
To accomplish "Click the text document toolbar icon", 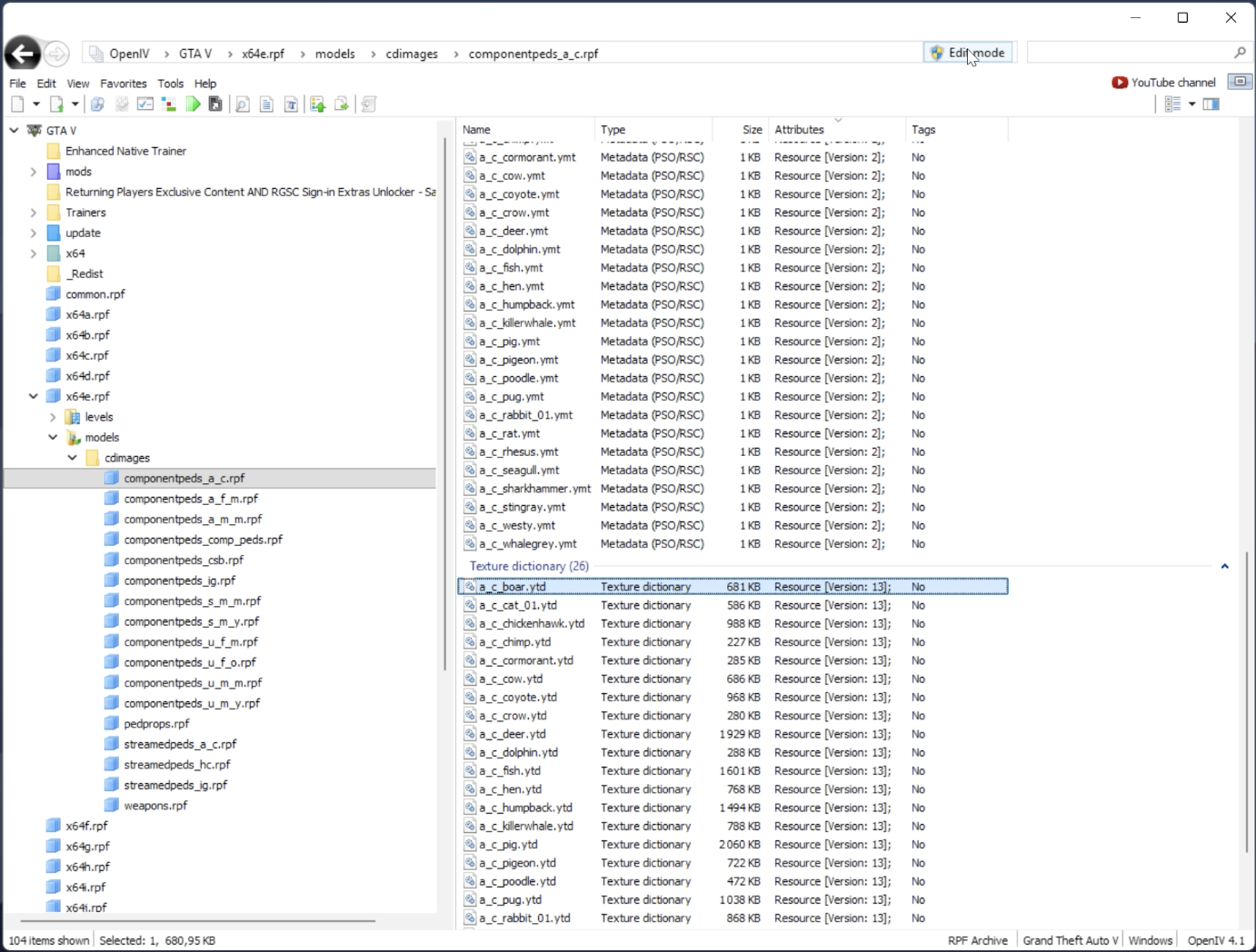I will tap(266, 104).
